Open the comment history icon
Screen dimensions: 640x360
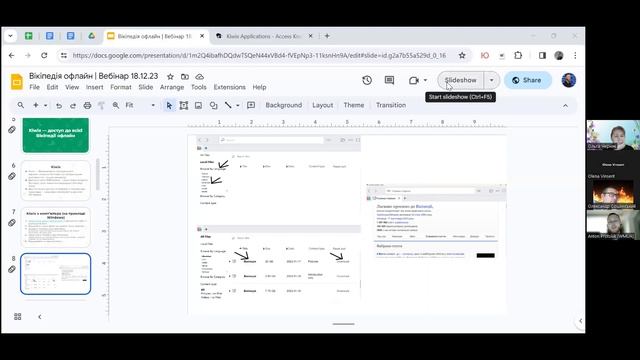pos(389,80)
